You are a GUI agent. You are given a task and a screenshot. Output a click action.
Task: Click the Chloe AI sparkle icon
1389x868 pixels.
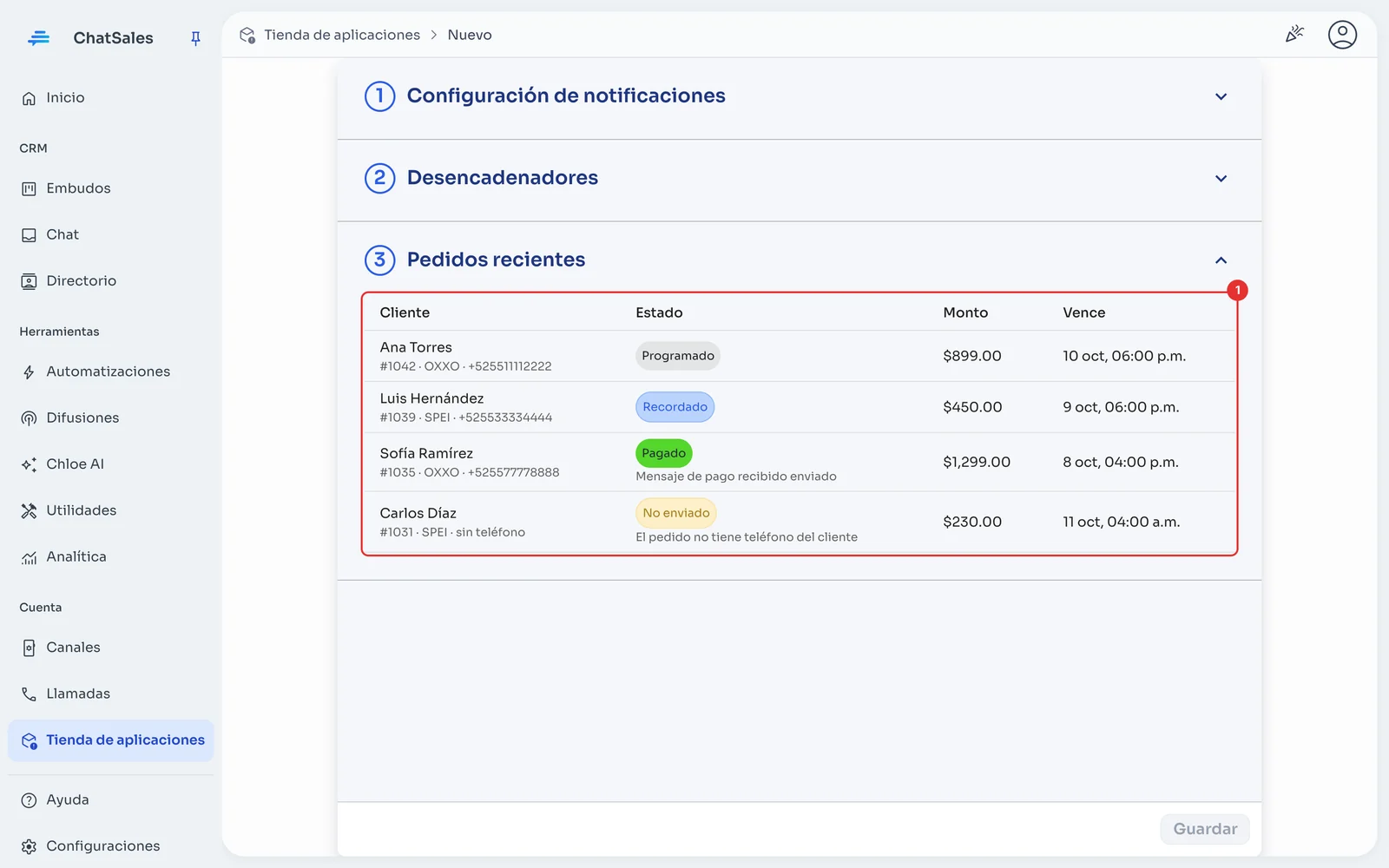click(29, 464)
